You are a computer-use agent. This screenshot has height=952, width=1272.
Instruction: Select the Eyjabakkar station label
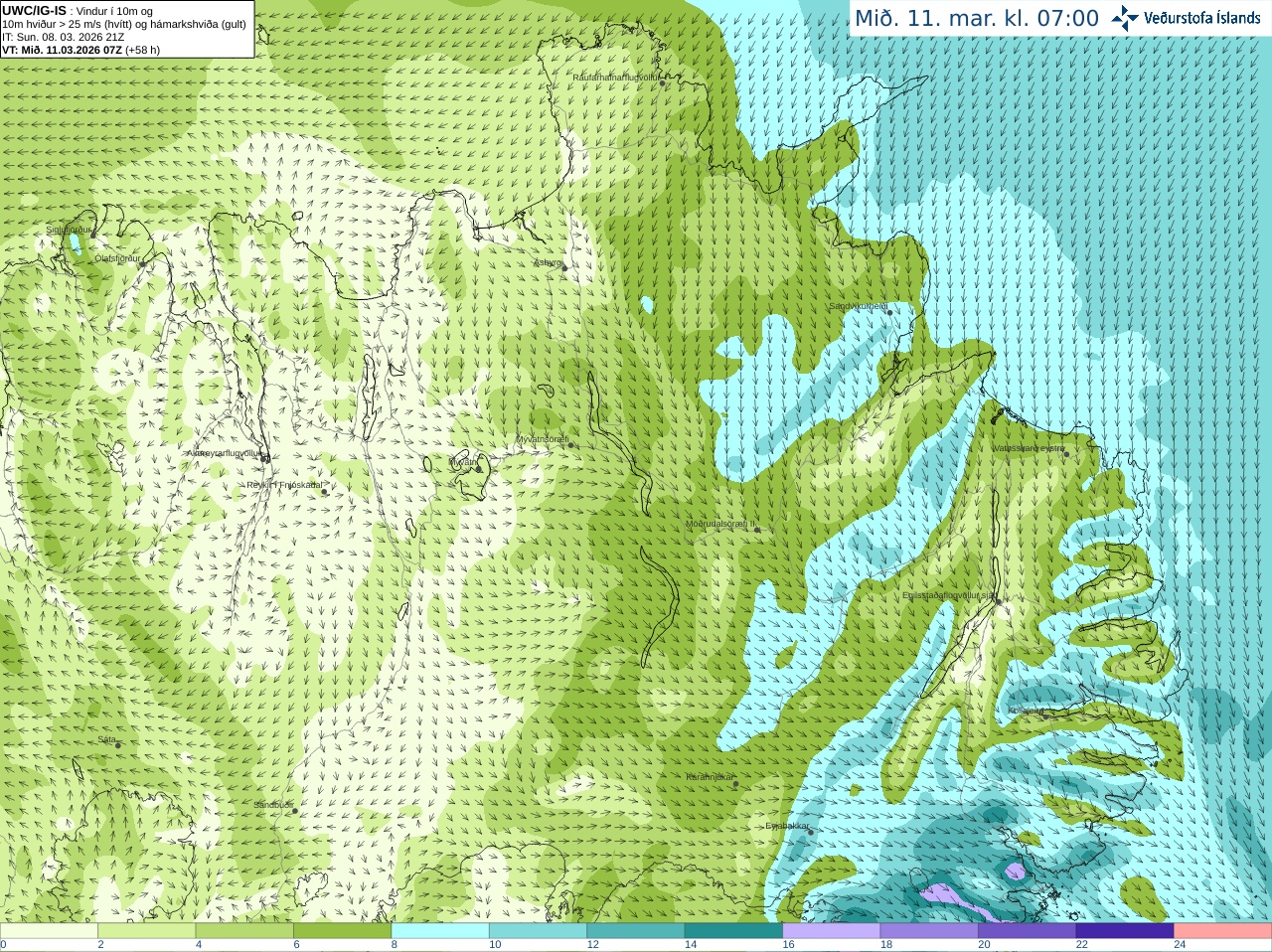(788, 826)
